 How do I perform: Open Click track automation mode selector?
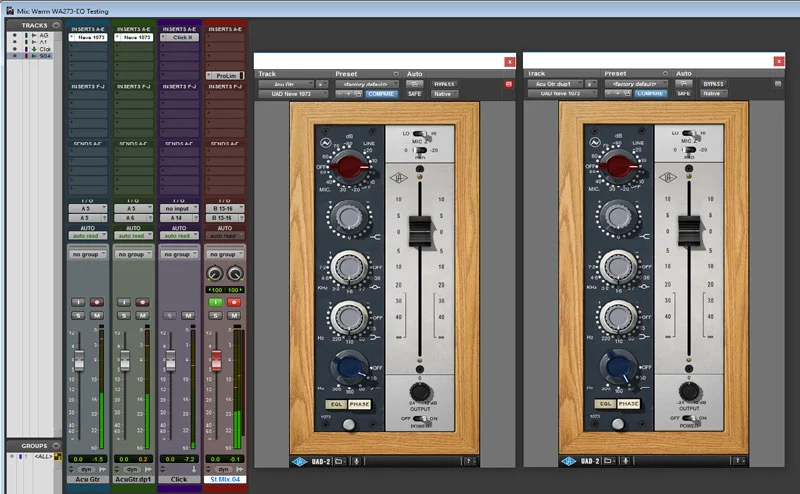click(180, 236)
